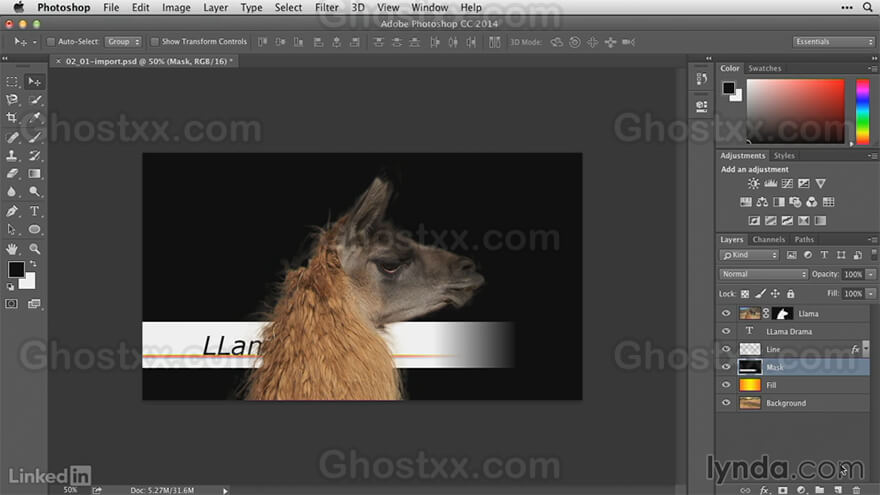Select the History Brush tool
Screen dimensions: 880x495
click(34, 155)
